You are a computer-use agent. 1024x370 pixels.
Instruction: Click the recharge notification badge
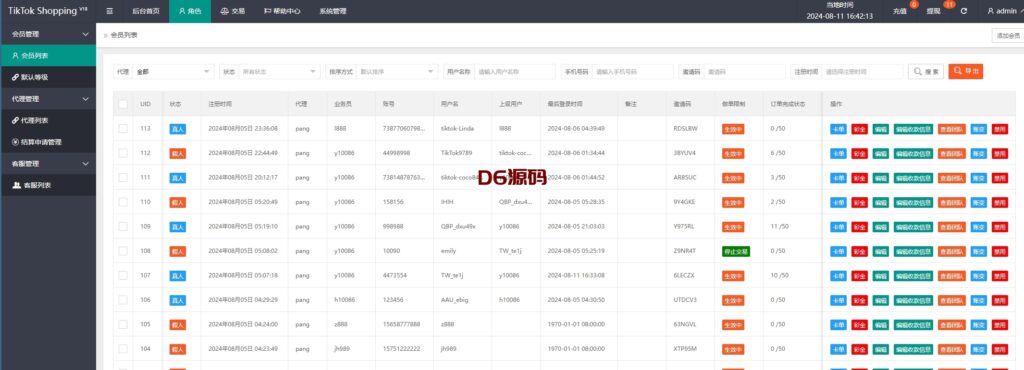tap(914, 5)
